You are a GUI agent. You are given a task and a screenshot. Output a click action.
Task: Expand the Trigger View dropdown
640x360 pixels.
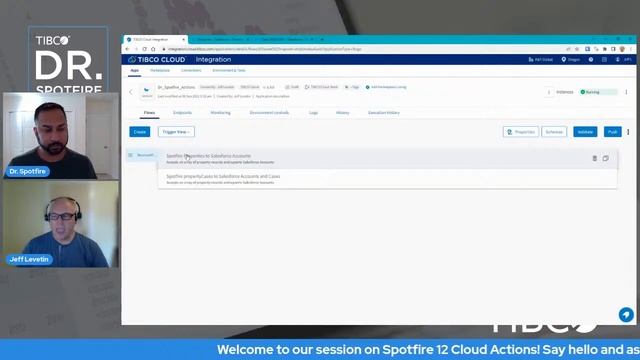(x=176, y=132)
